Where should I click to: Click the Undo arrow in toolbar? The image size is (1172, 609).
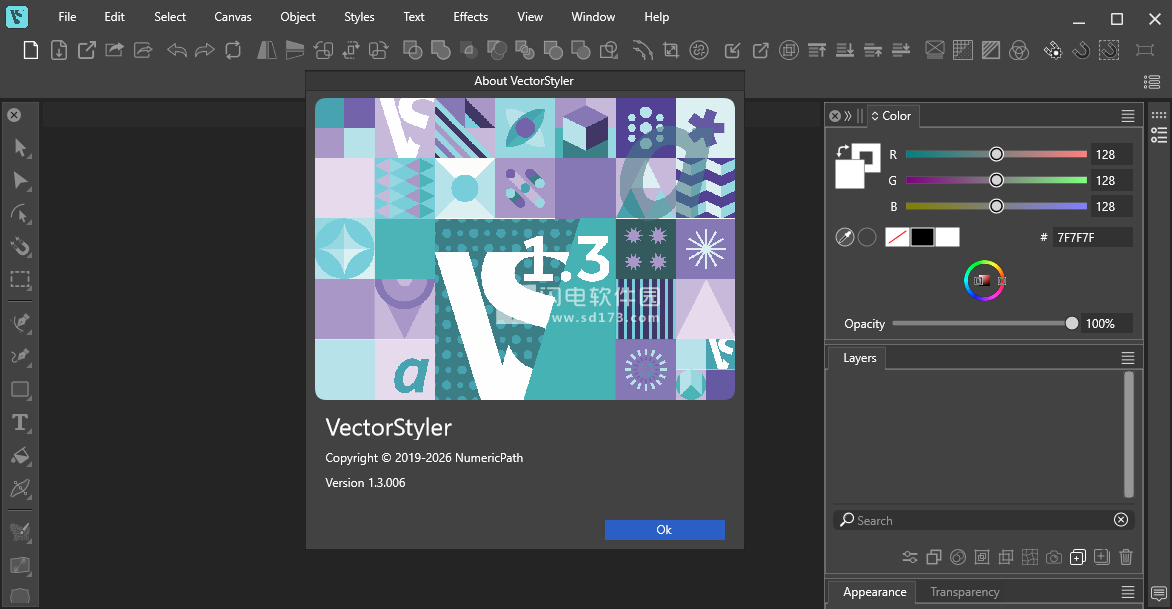177,50
